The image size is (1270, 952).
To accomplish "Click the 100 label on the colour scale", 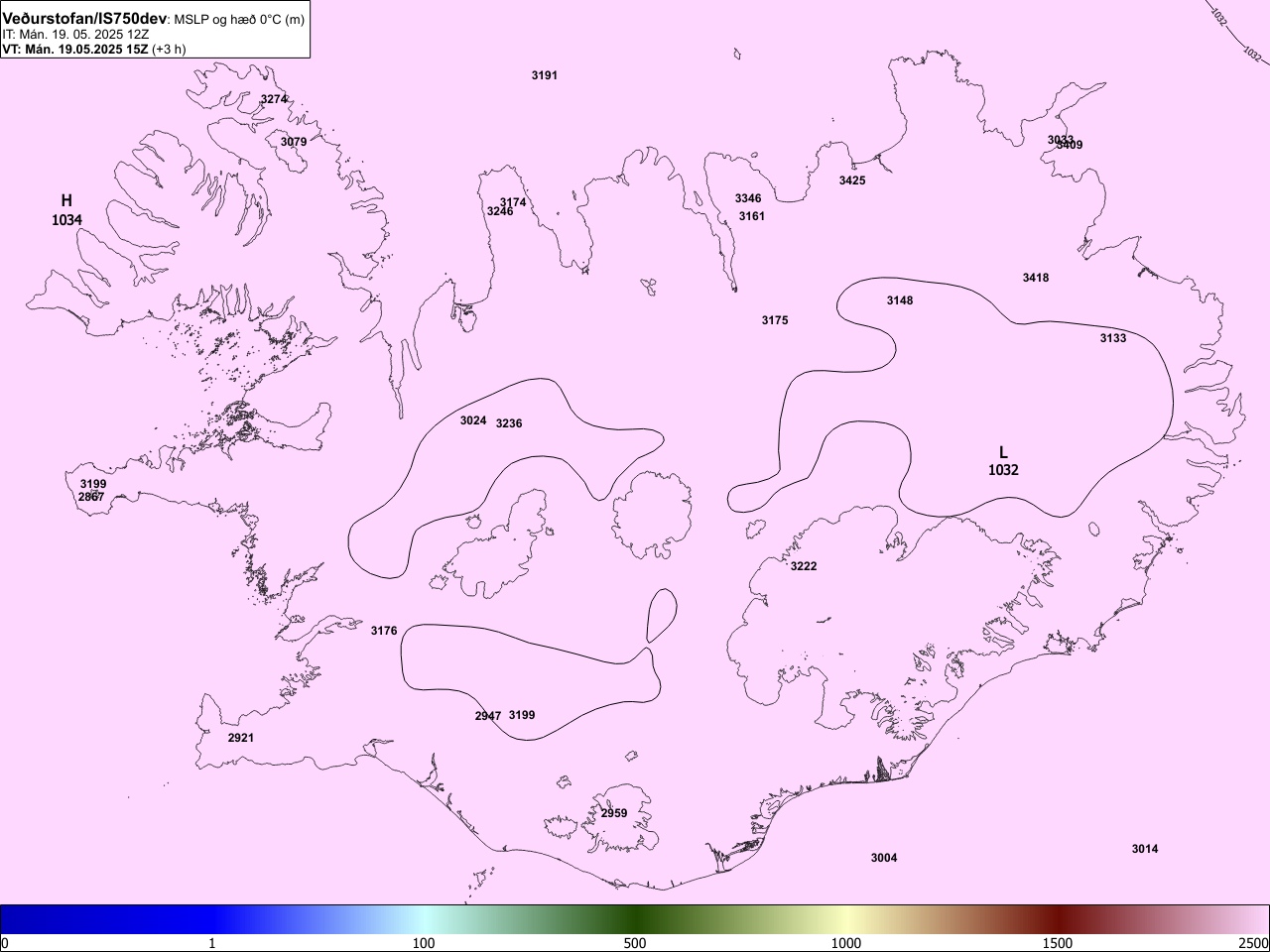I will [x=424, y=943].
